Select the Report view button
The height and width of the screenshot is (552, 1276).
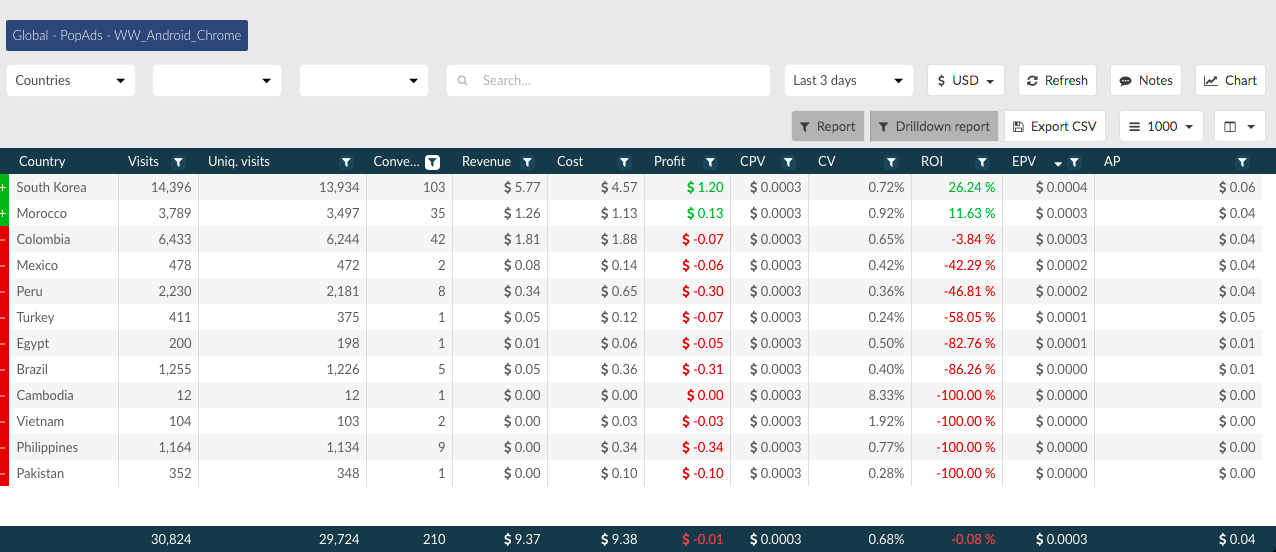(828, 126)
